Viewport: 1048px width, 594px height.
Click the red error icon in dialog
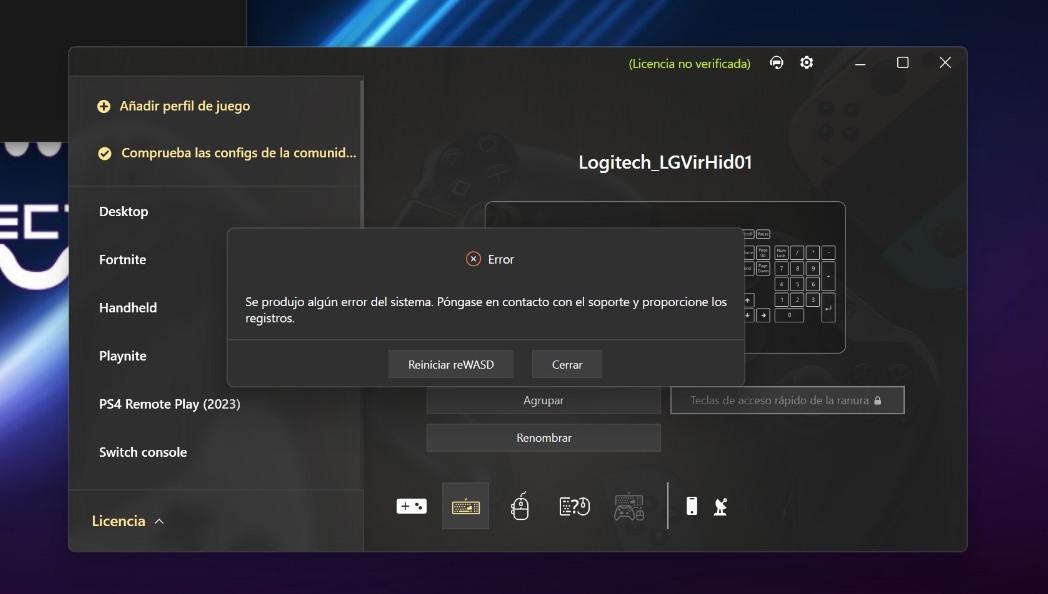click(x=473, y=259)
